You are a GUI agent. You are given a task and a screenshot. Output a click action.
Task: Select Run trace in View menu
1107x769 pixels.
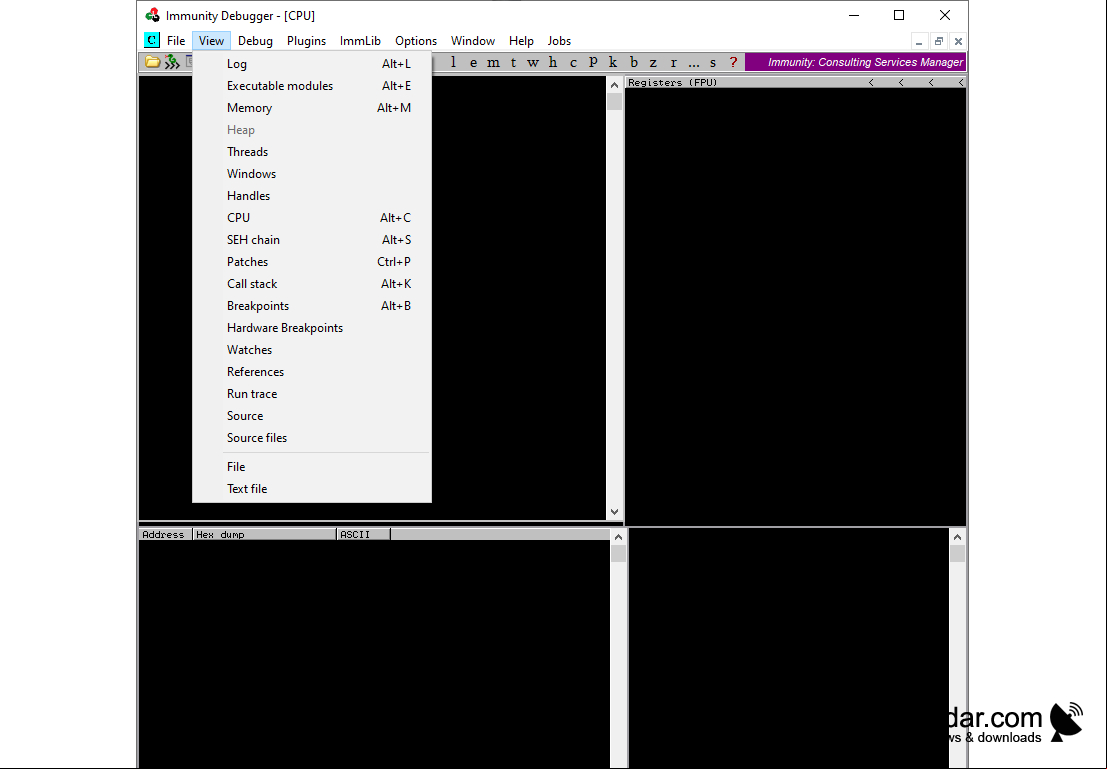click(x=312, y=393)
